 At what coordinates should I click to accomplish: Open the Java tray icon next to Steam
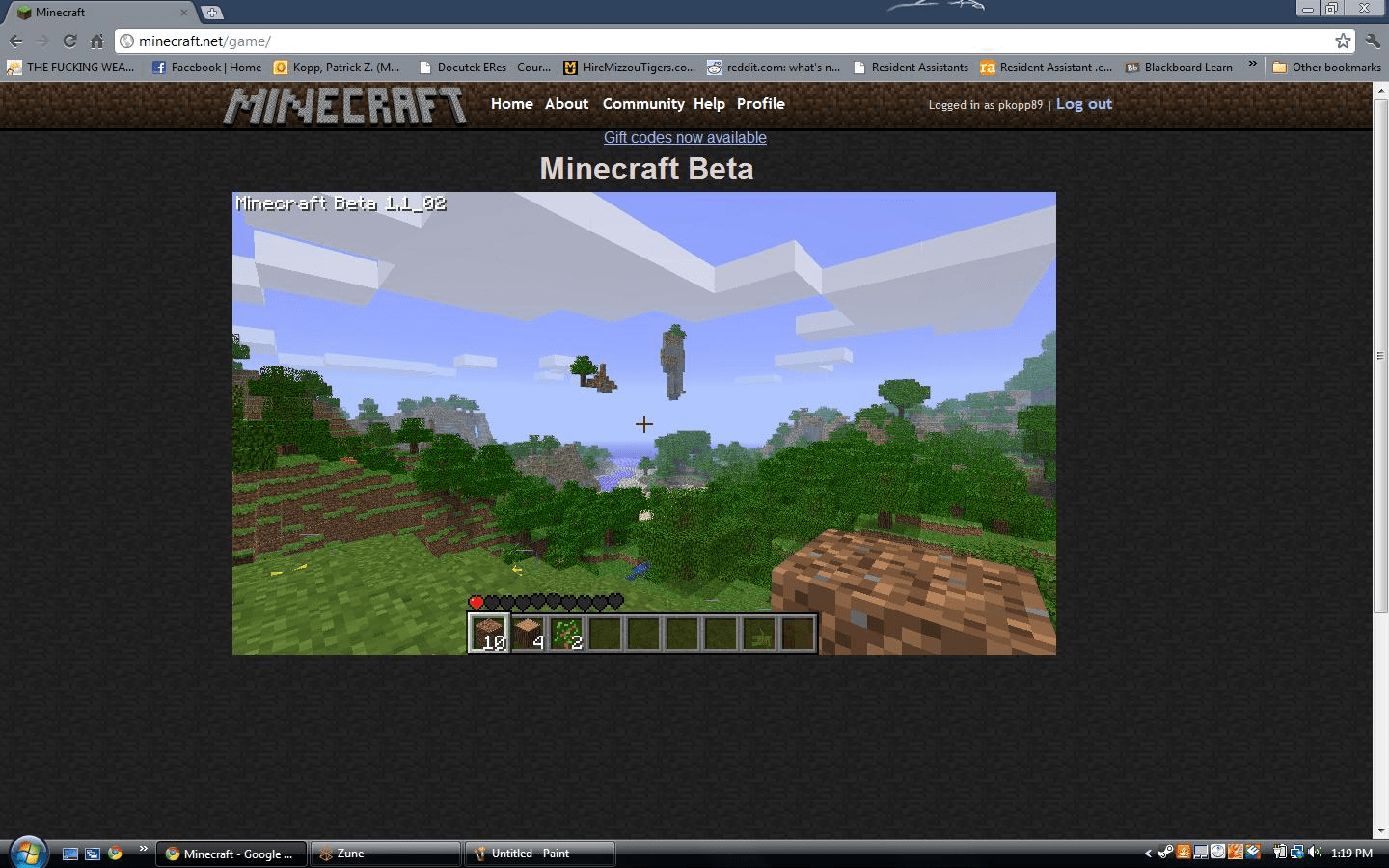coord(1184,852)
